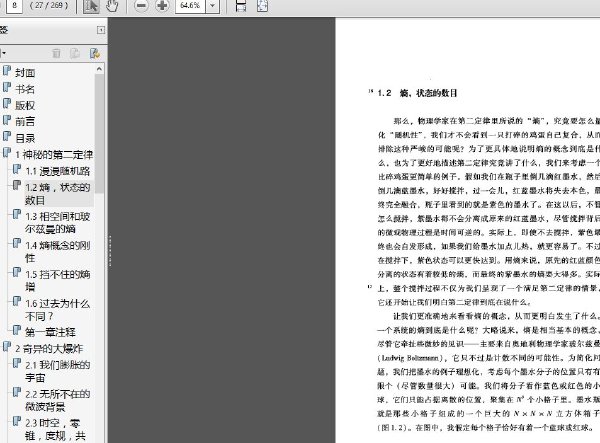
Task: Open bookmark 封面
Action: click(25, 73)
